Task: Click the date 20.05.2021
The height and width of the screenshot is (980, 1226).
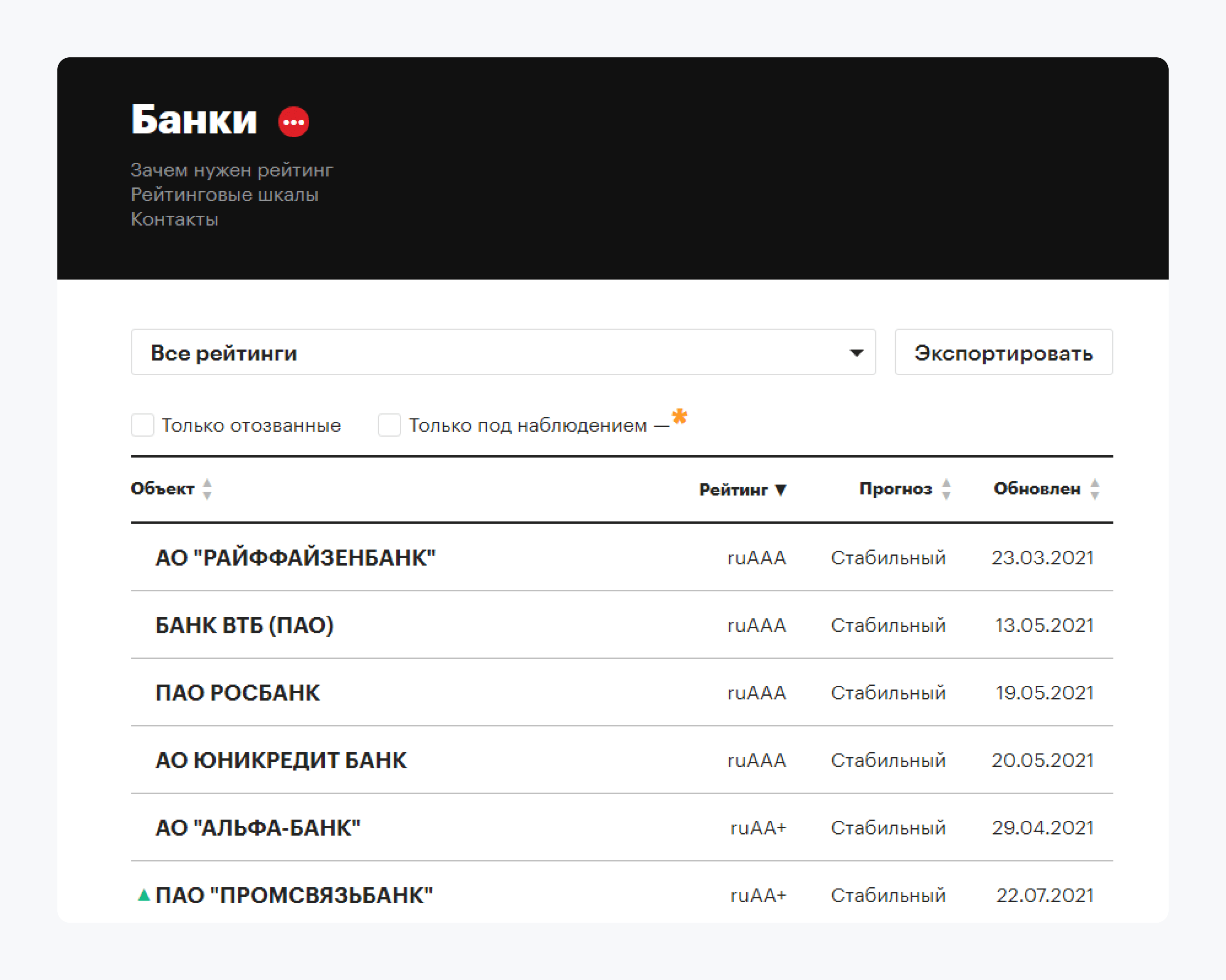Action: point(1043,760)
